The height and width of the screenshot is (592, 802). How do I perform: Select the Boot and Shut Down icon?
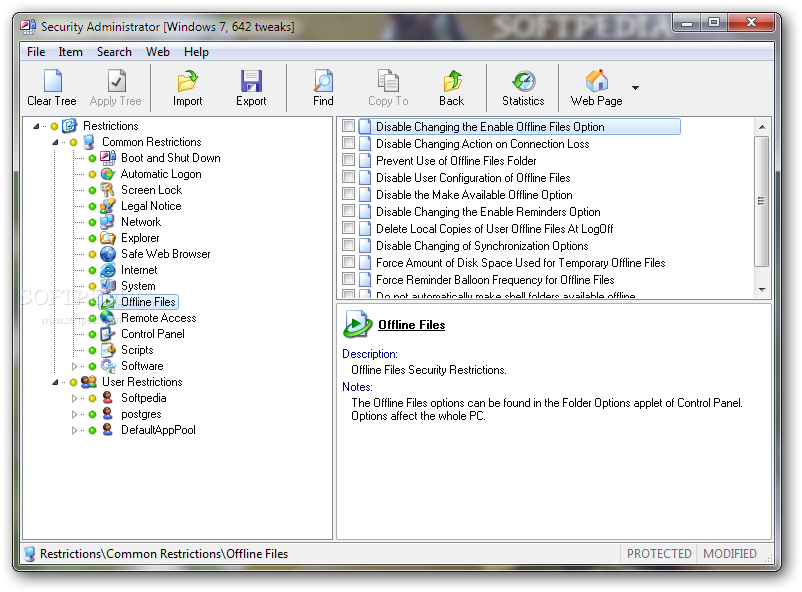pos(108,158)
